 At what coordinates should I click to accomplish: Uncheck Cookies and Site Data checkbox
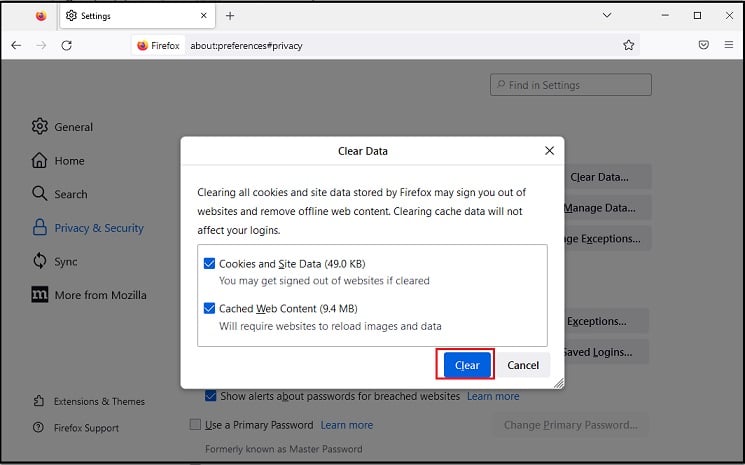click(x=209, y=263)
